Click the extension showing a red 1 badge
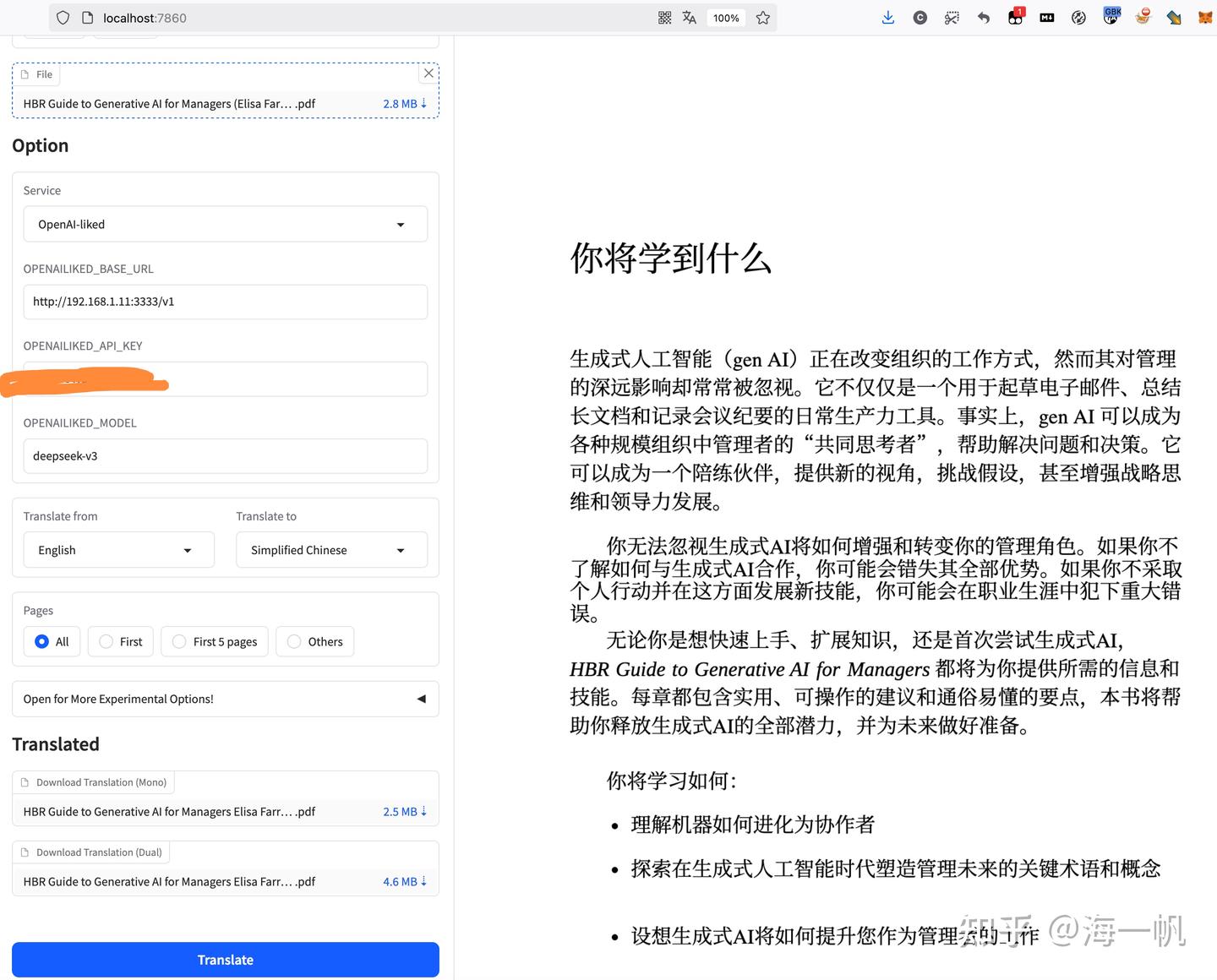 coord(1013,17)
